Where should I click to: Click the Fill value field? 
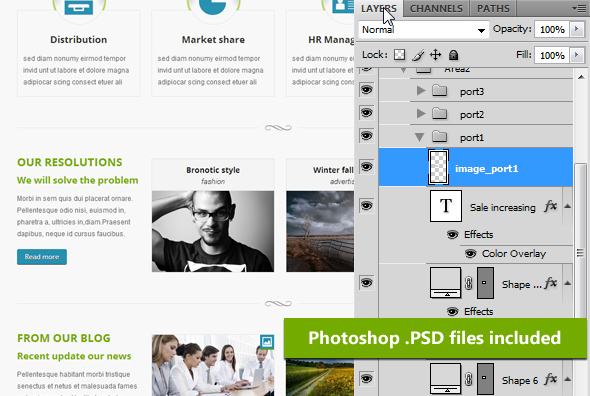point(552,55)
